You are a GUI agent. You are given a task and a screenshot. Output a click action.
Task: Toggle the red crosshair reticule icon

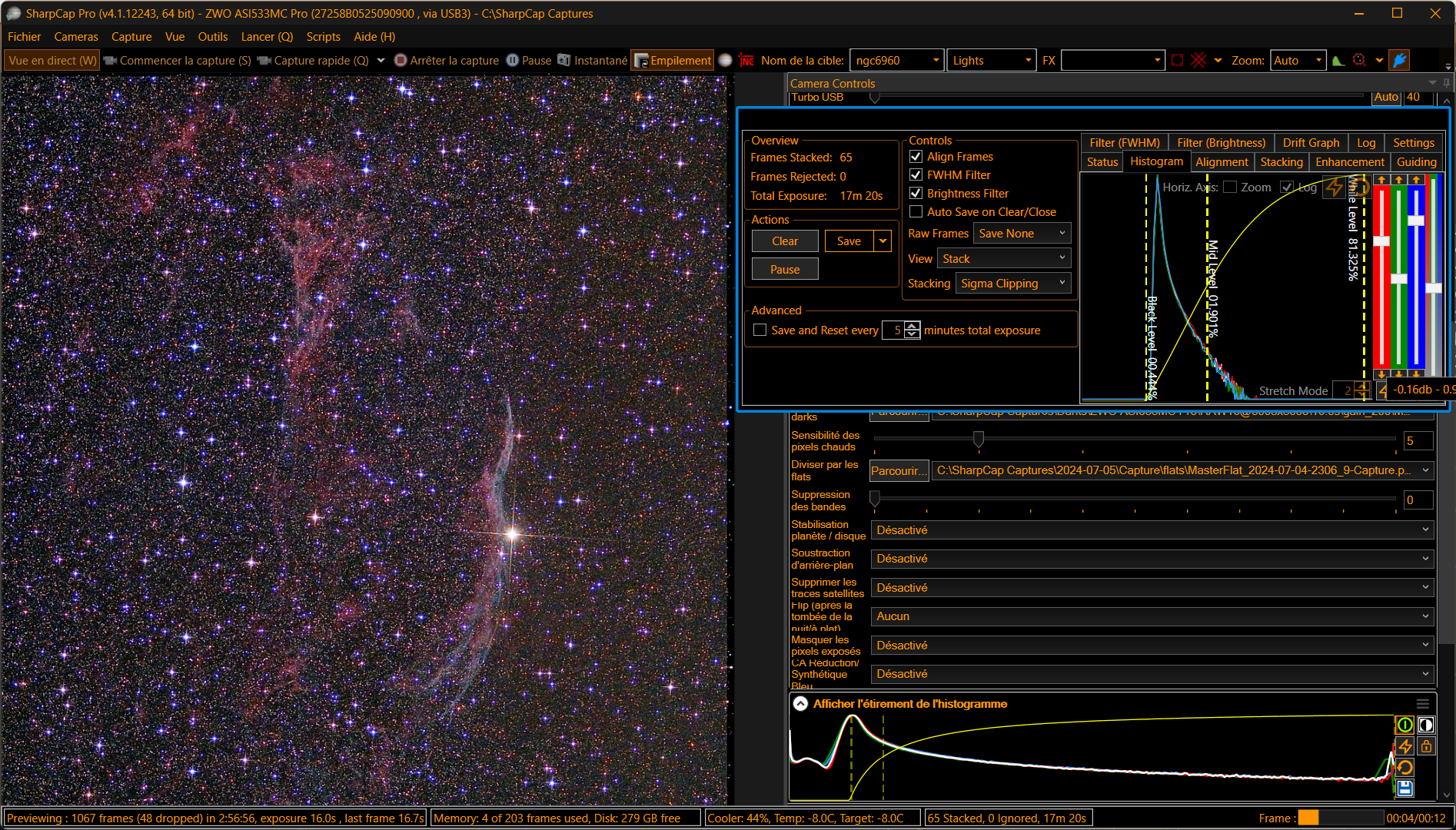[x=1198, y=60]
